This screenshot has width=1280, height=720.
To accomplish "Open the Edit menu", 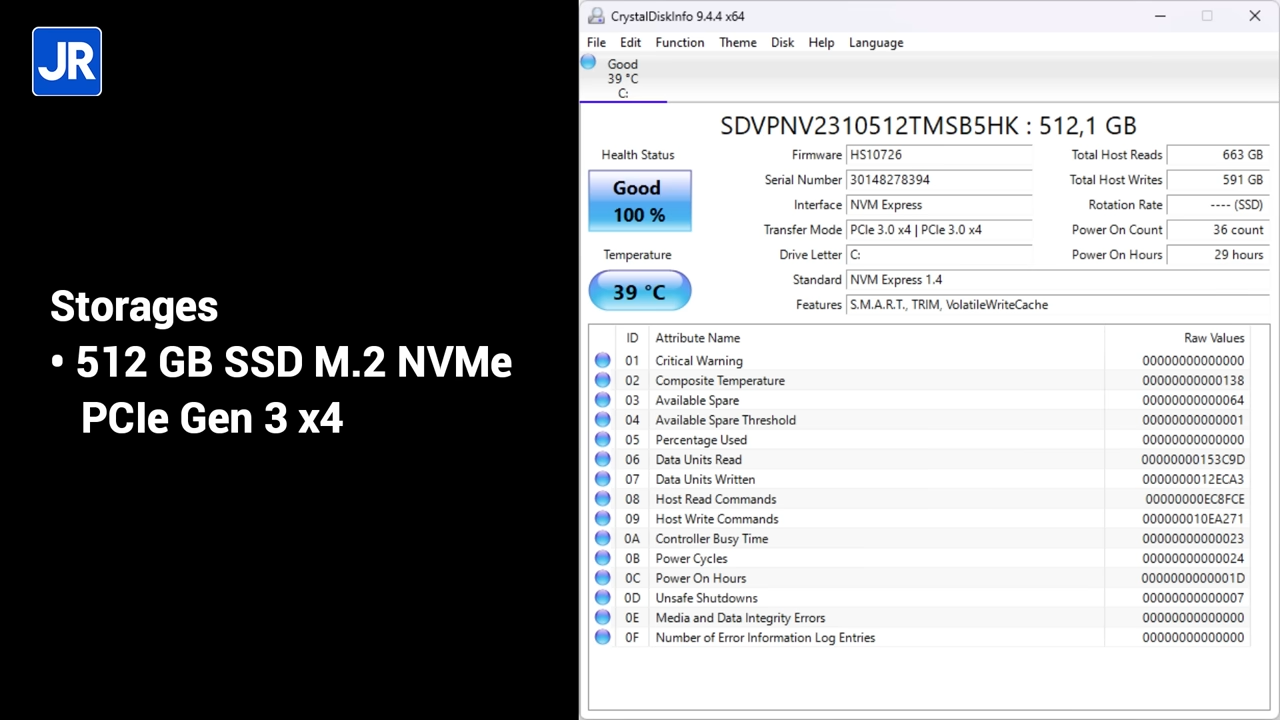I will point(630,42).
